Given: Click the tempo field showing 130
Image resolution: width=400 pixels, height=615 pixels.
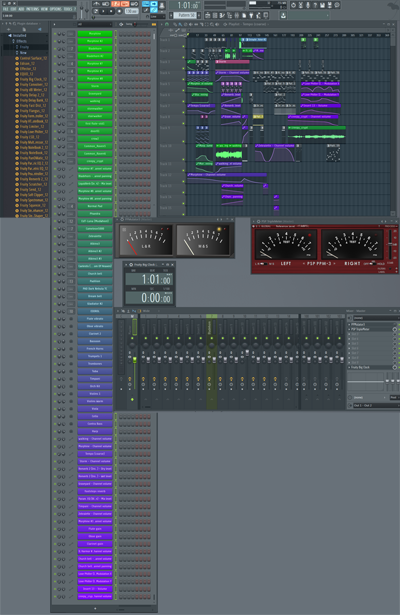Looking at the screenshot, I should click(131, 11).
